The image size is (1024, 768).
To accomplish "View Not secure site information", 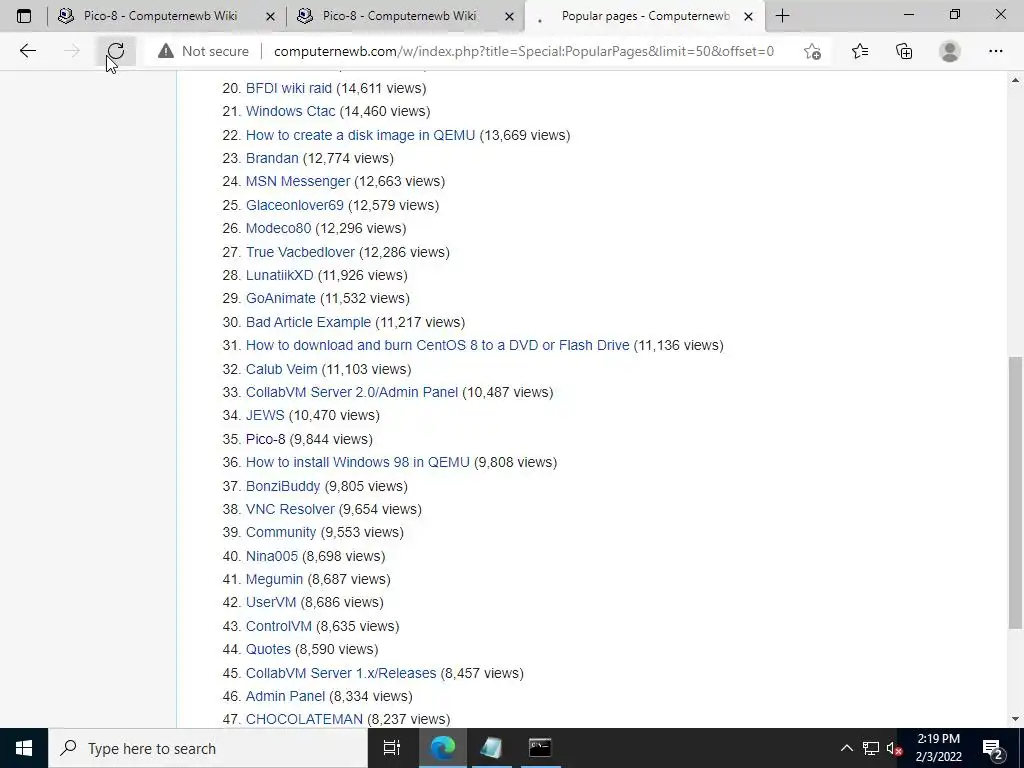I will point(203,51).
